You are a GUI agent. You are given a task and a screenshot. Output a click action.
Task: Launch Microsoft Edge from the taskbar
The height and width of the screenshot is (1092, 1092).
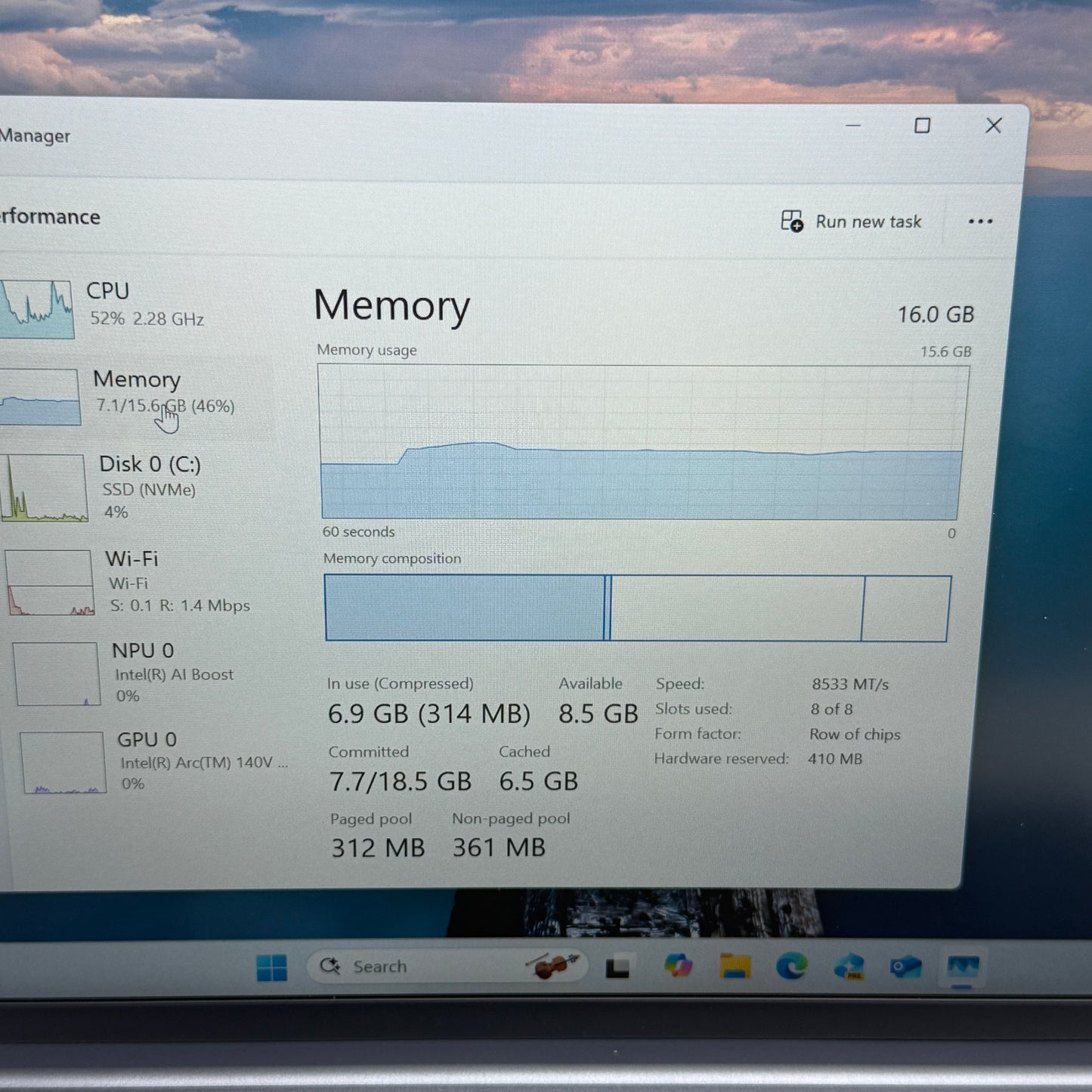coord(790,966)
